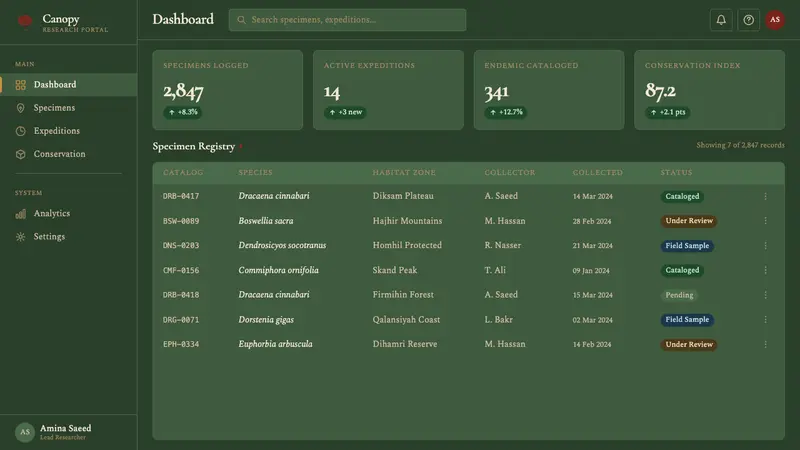The image size is (800, 450).
Task: Select the Specimens Logged card
Action: (228, 90)
